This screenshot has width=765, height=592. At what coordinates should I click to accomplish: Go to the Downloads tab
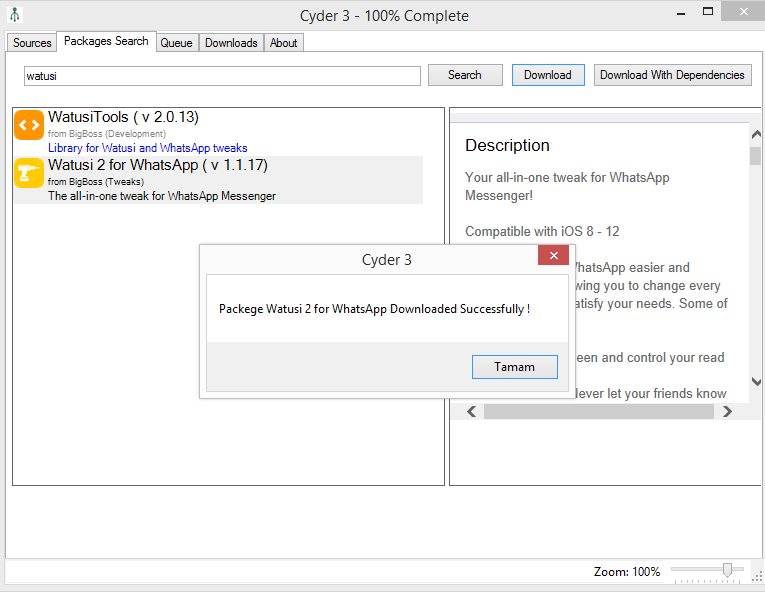[231, 43]
